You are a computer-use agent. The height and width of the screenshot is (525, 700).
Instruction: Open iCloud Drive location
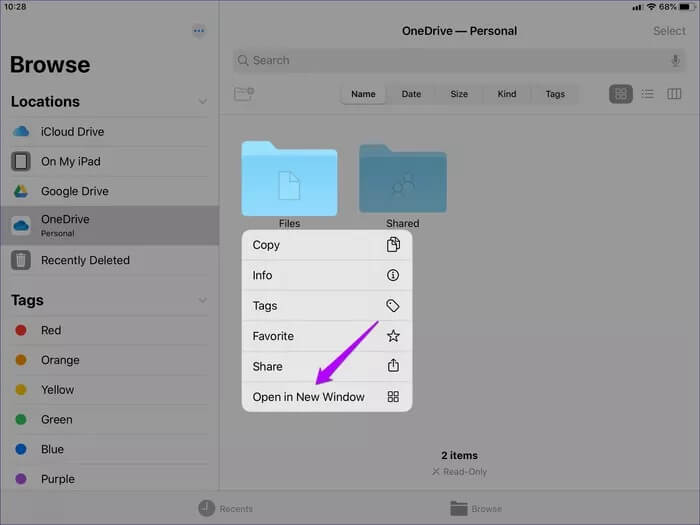(x=109, y=132)
